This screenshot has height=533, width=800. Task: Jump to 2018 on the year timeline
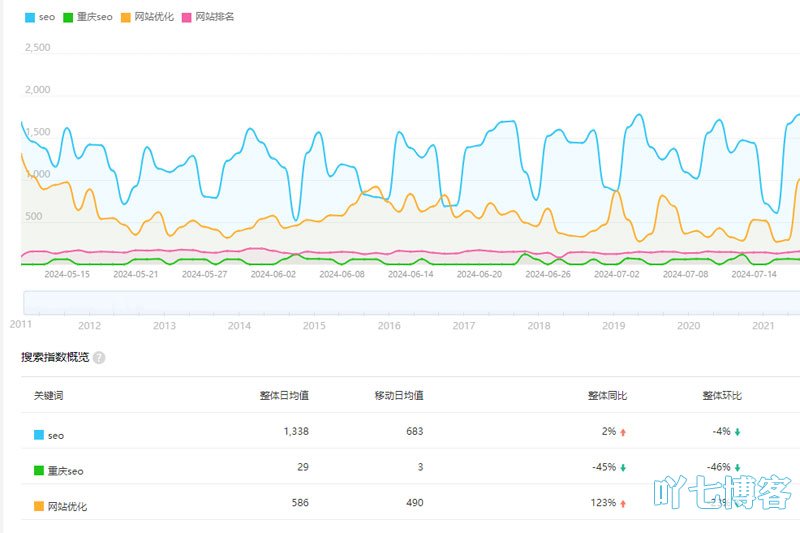pyautogui.click(x=539, y=325)
